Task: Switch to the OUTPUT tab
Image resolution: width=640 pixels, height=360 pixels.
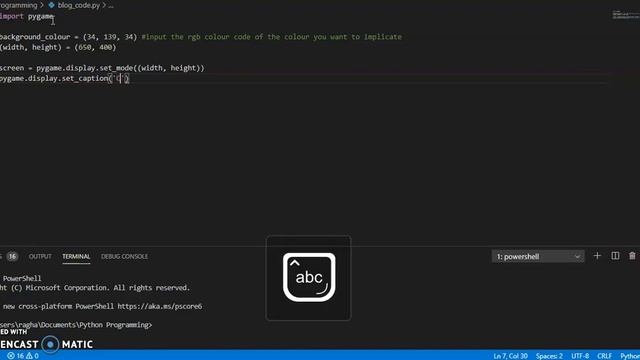Action: click(x=40, y=256)
